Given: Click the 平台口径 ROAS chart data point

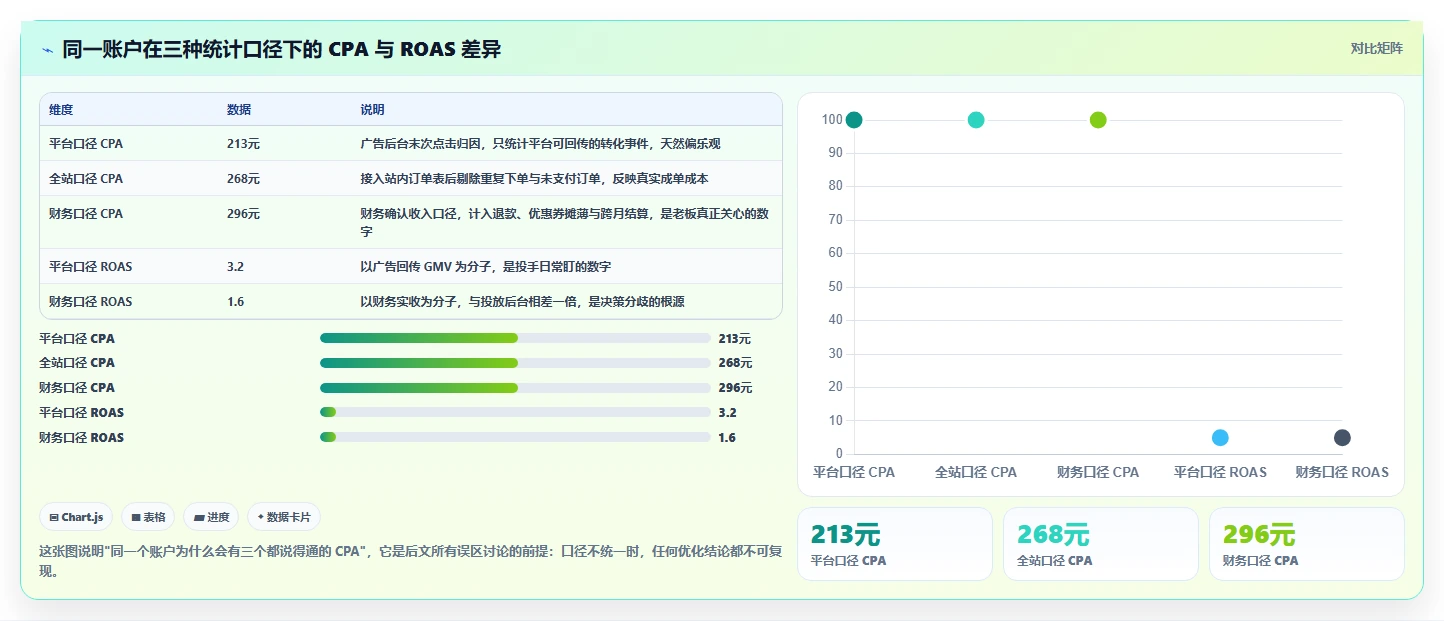Looking at the screenshot, I should coord(1220,438).
